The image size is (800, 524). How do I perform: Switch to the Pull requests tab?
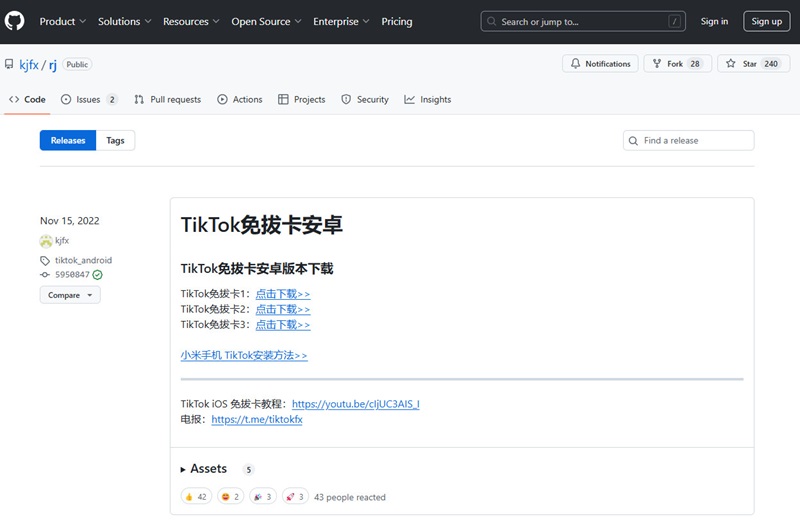click(167, 99)
